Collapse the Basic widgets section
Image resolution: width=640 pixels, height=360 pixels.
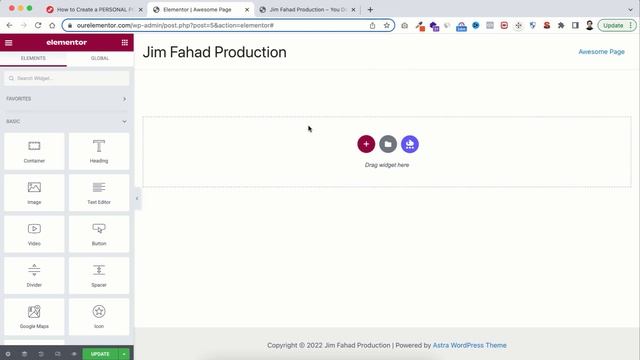67,121
